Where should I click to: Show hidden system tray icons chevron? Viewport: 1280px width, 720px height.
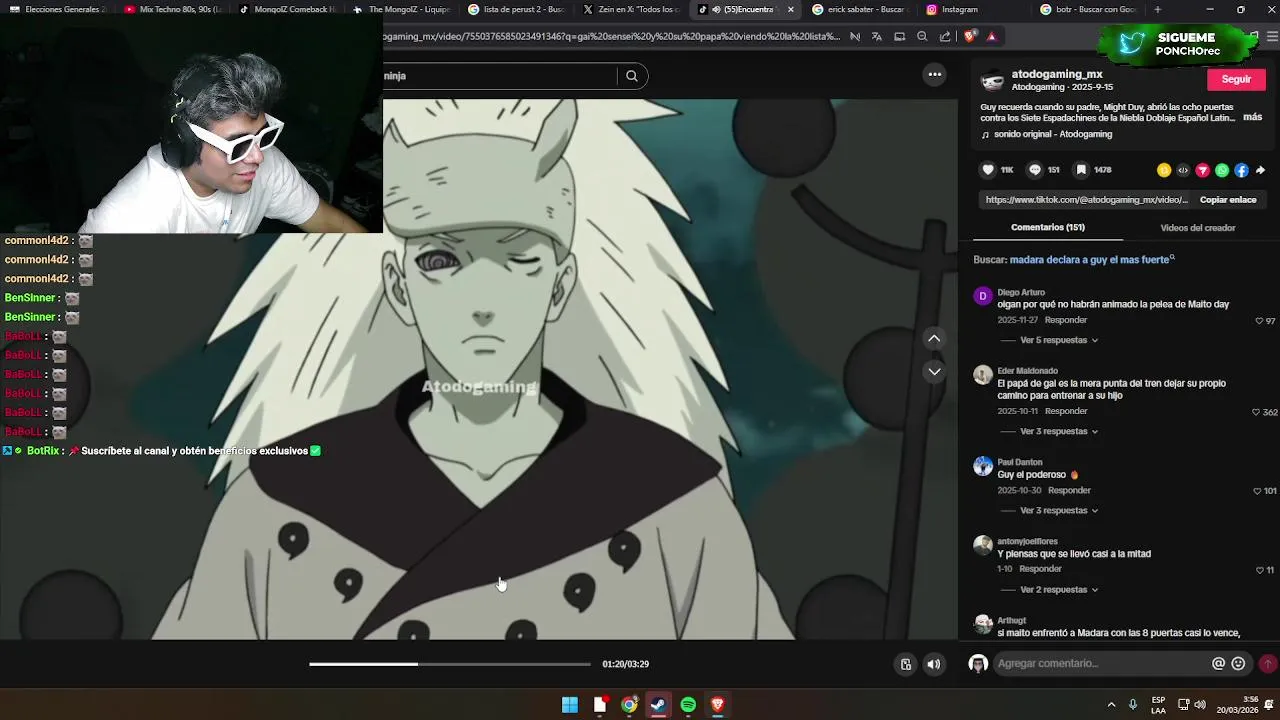[x=1111, y=704]
